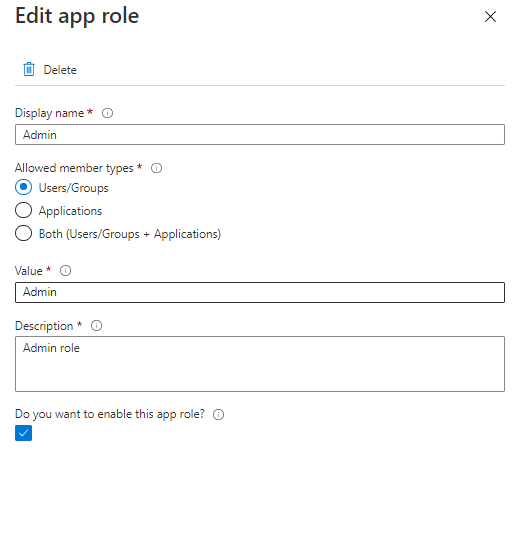Click the "Do you want to enable this app role?" text
The image size is (517, 560).
pyautogui.click(x=110, y=414)
